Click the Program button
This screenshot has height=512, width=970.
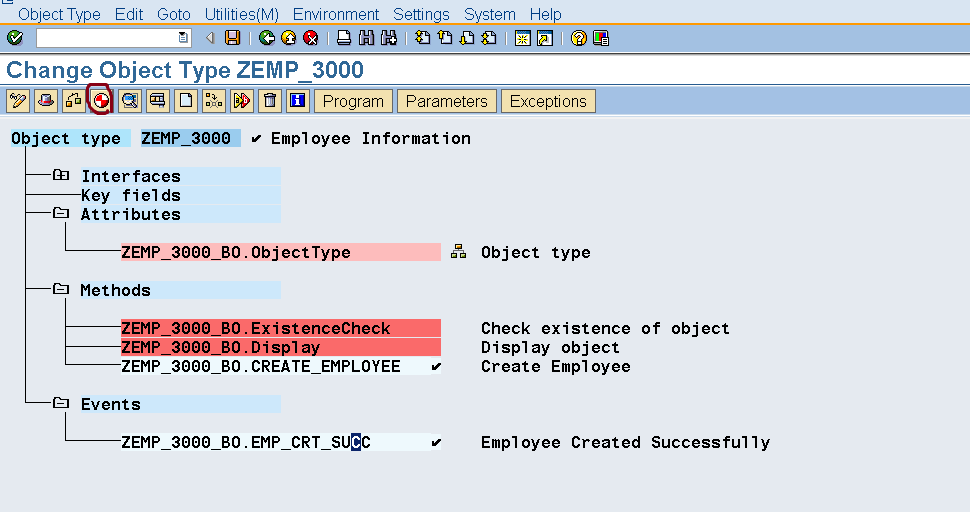(x=353, y=101)
